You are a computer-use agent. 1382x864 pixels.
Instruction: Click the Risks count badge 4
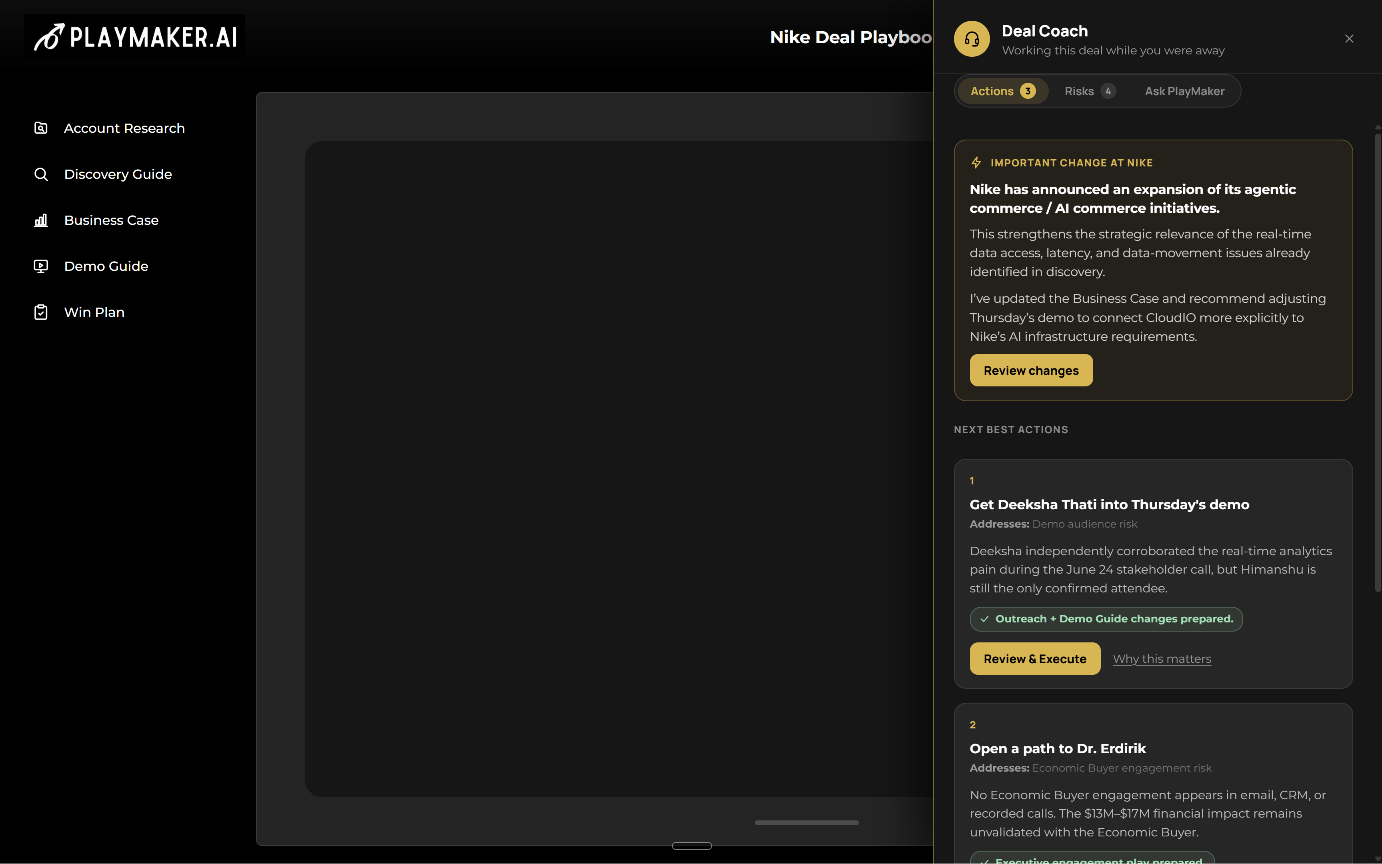coord(1108,91)
